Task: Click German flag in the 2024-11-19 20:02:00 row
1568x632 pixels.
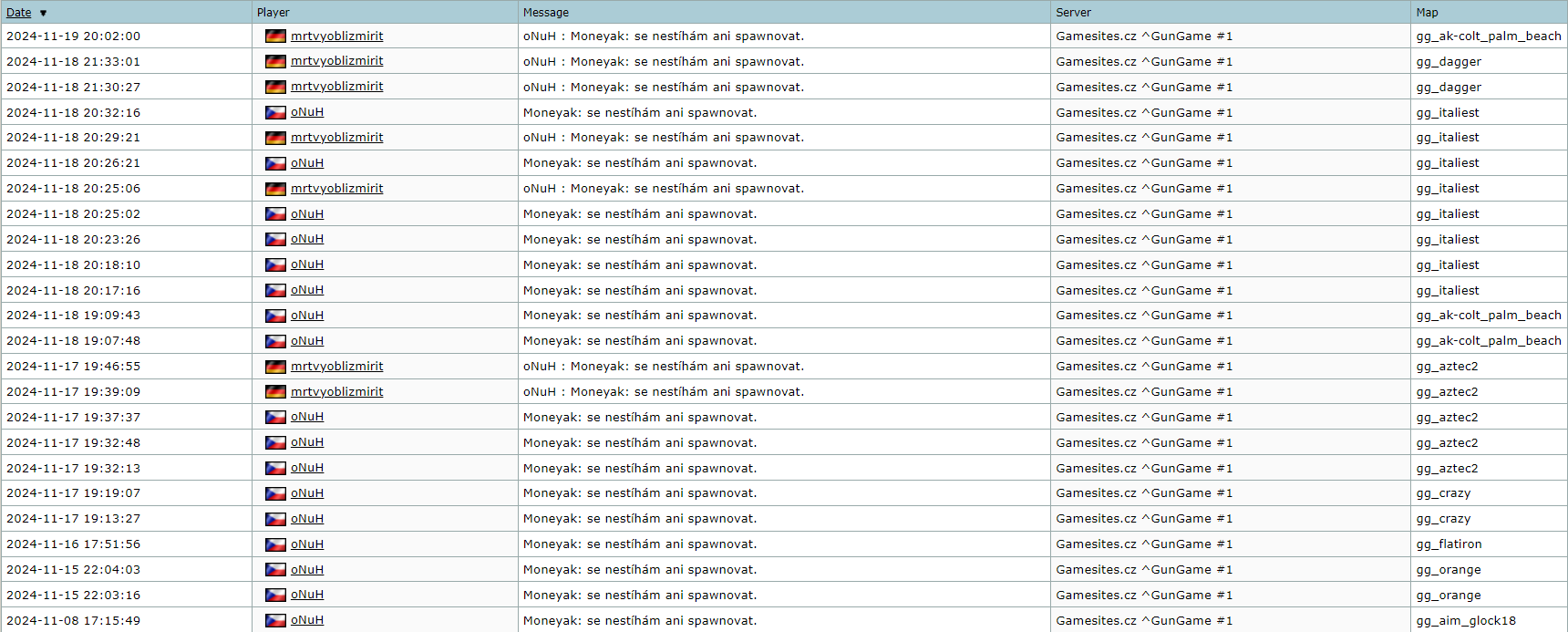Action: 275,36
